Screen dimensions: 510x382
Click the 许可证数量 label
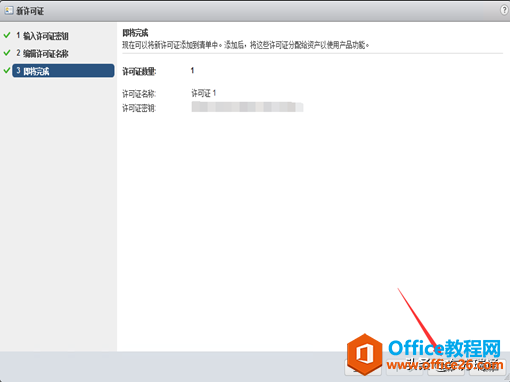tap(139, 71)
